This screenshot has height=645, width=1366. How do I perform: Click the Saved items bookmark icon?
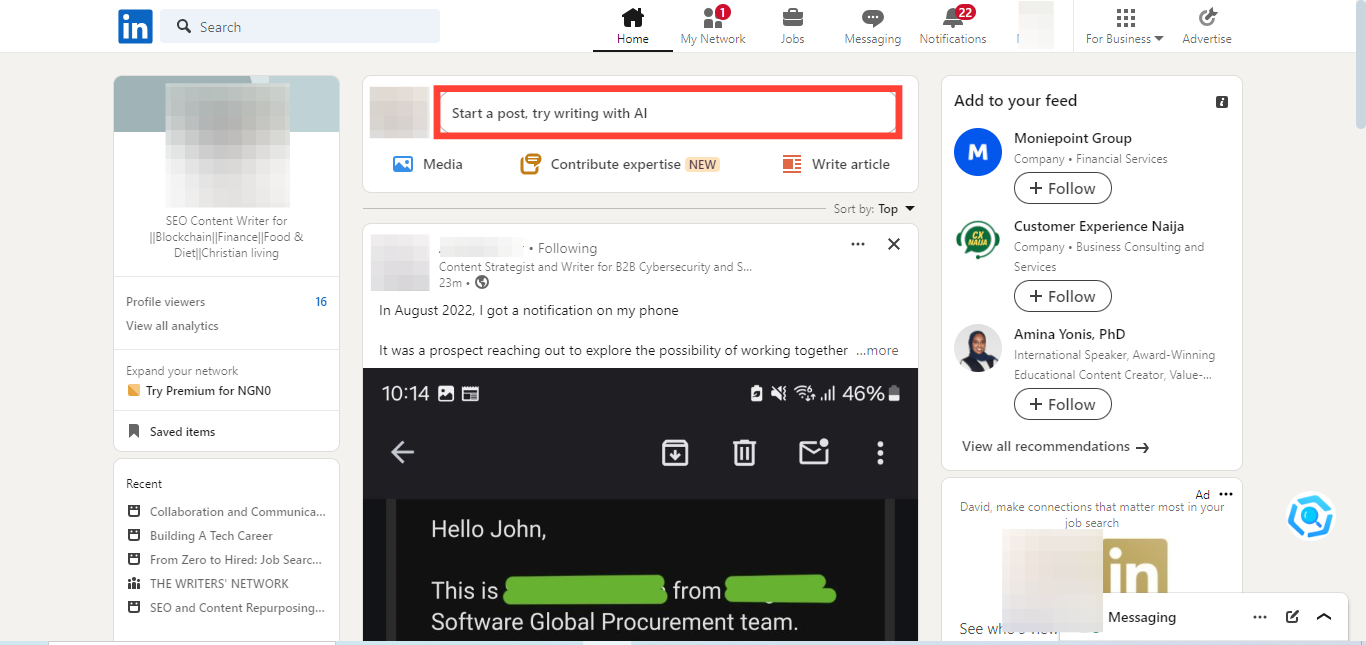tap(134, 432)
